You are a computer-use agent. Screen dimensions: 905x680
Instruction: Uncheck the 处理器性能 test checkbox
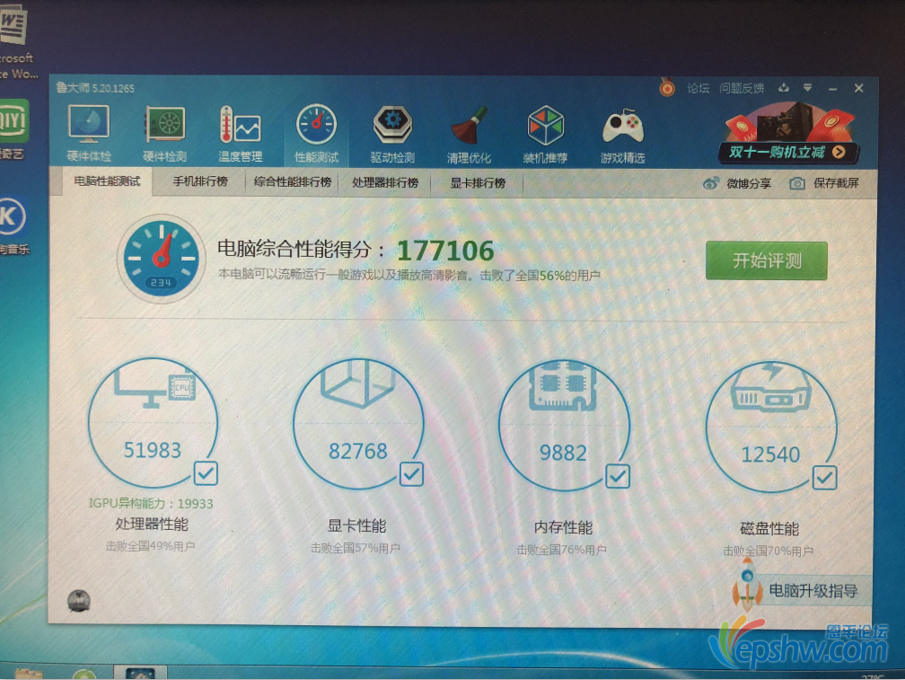pyautogui.click(x=205, y=473)
